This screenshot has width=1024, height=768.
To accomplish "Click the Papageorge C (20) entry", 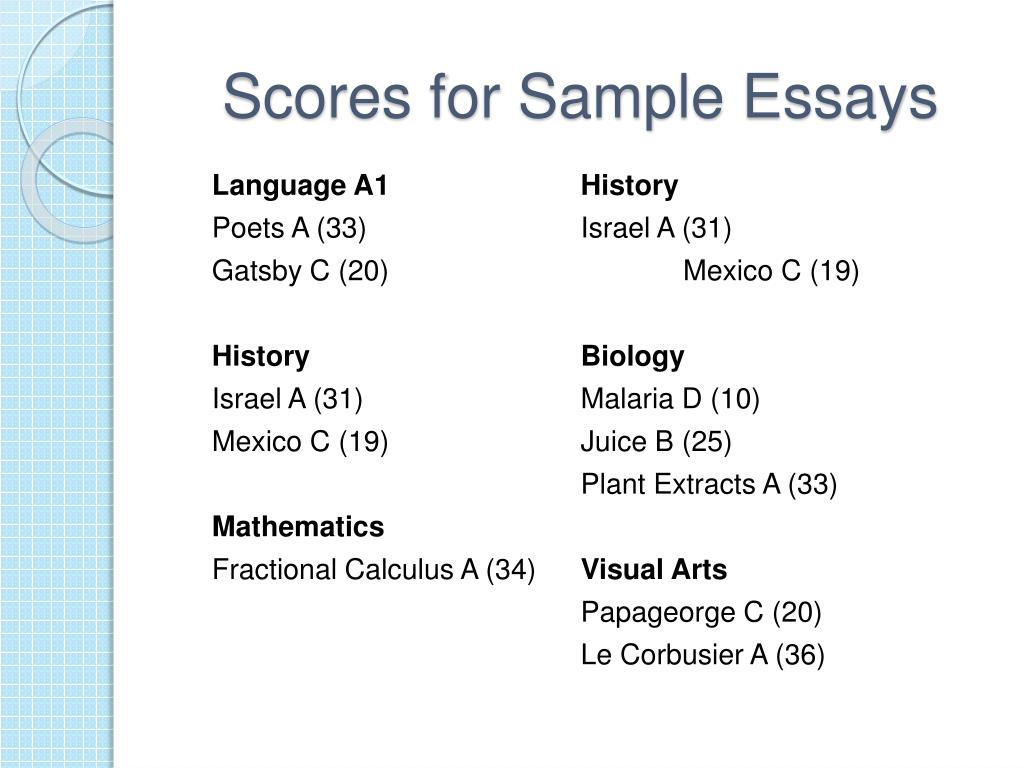I will pyautogui.click(x=701, y=613).
